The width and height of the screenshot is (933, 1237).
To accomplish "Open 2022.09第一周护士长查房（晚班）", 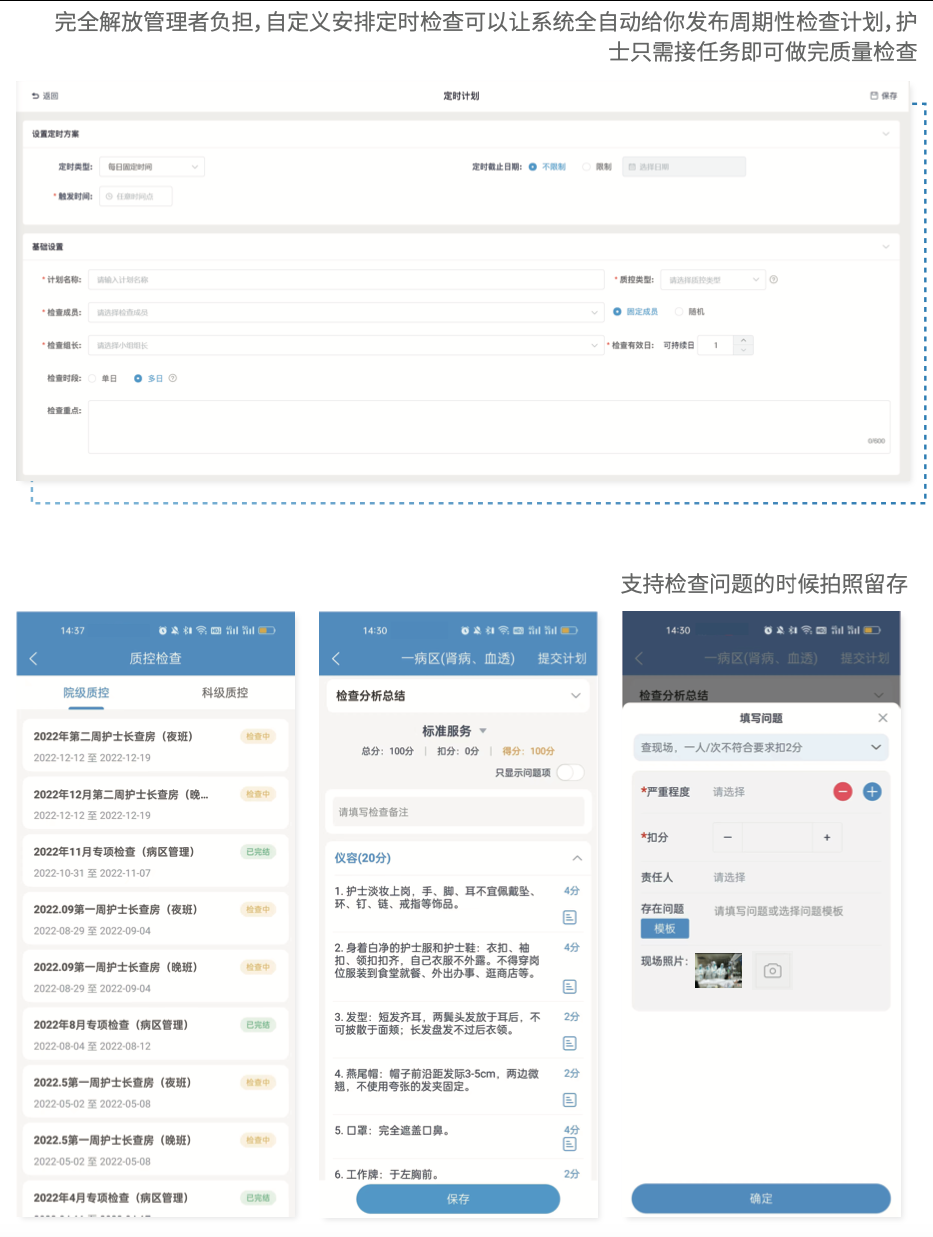I will (155, 976).
